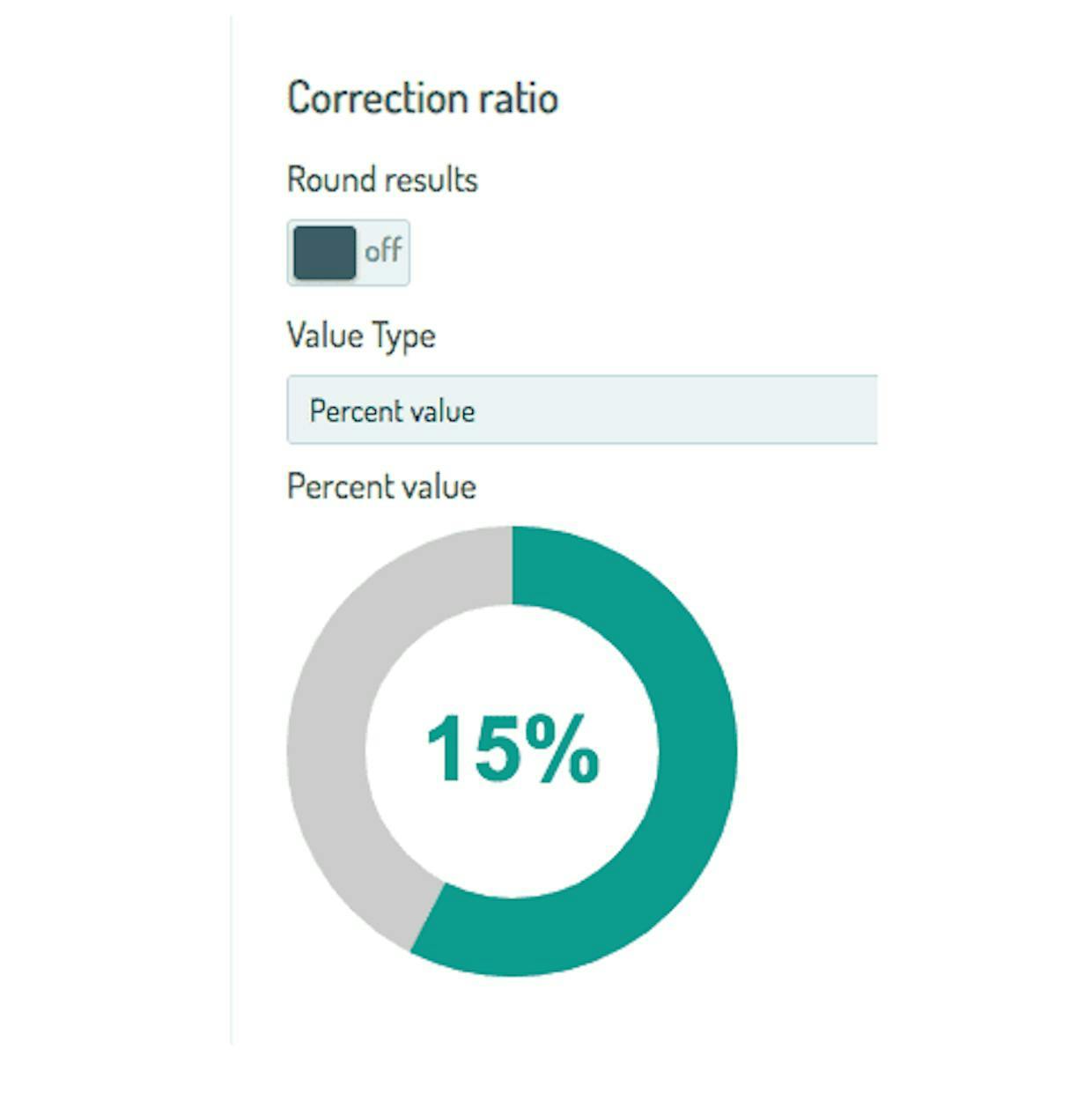
Task: Click the Percent value label above the chart
Action: 381,487
